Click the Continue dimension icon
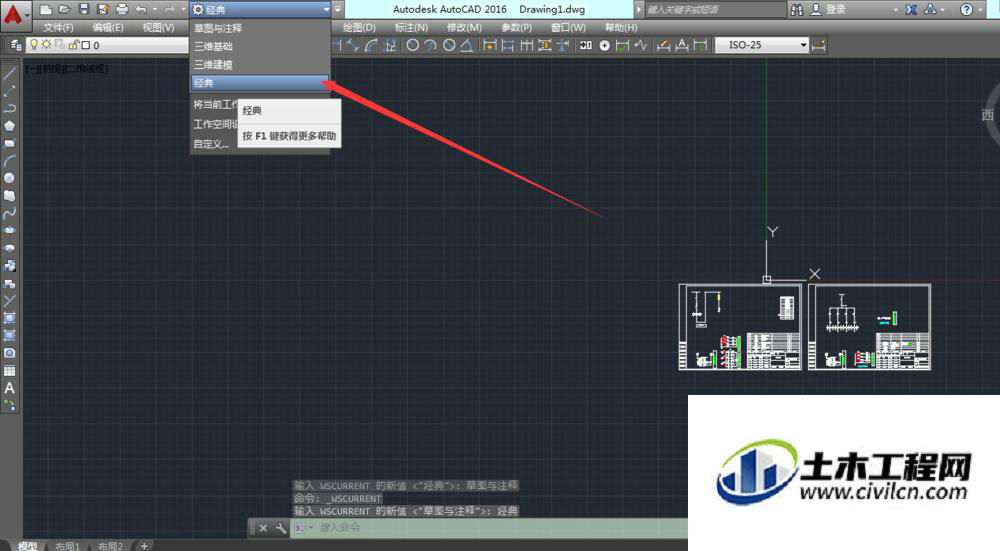Image resolution: width=1000 pixels, height=551 pixels. pos(526,45)
